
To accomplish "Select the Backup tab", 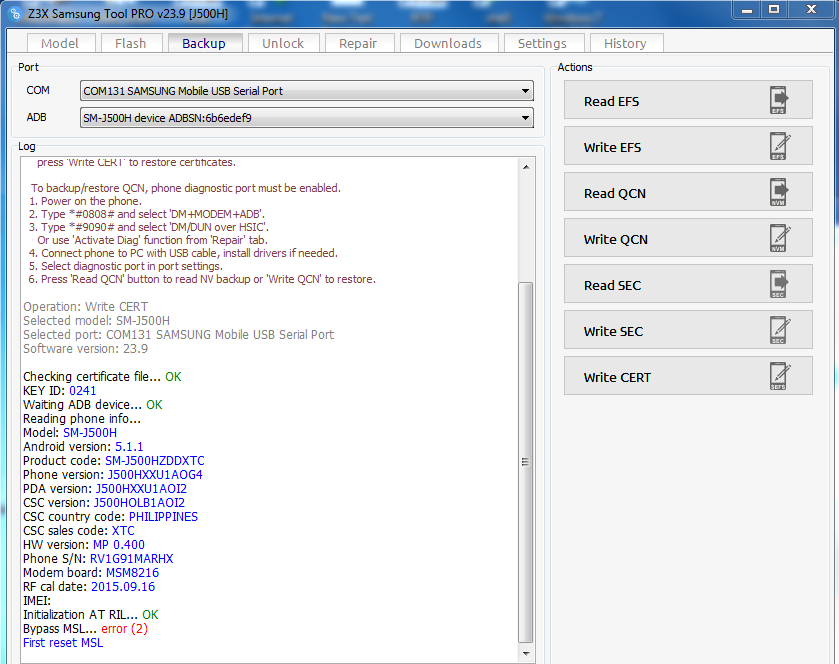I will (204, 43).
